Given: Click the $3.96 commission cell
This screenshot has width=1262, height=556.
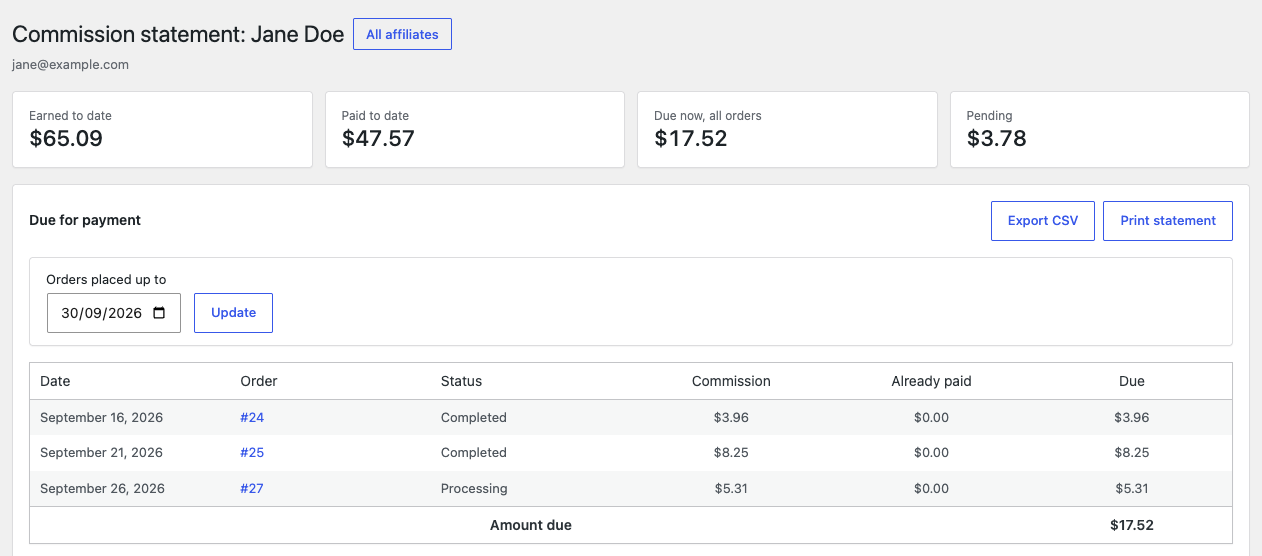Looking at the screenshot, I should (x=731, y=417).
